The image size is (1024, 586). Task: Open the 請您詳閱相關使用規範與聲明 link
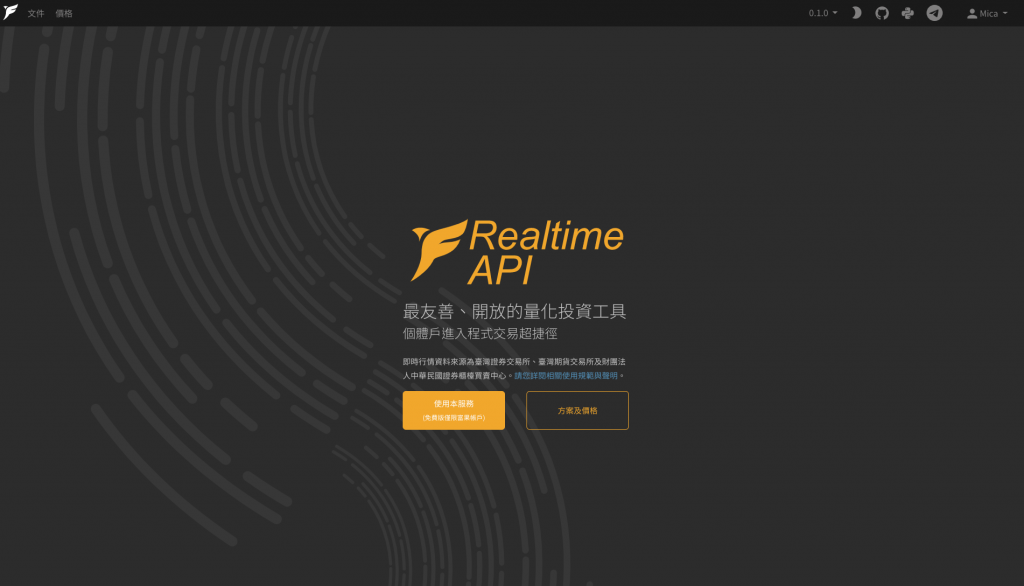(x=566, y=376)
